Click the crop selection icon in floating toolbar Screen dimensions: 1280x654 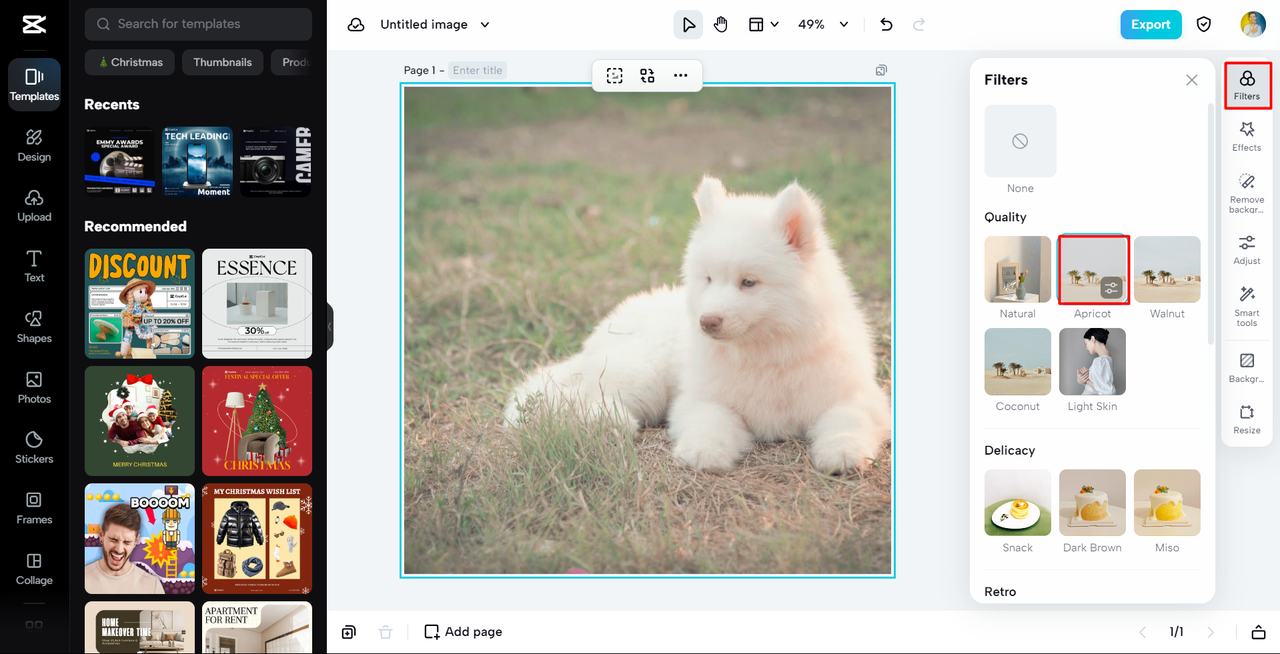pyautogui.click(x=615, y=75)
